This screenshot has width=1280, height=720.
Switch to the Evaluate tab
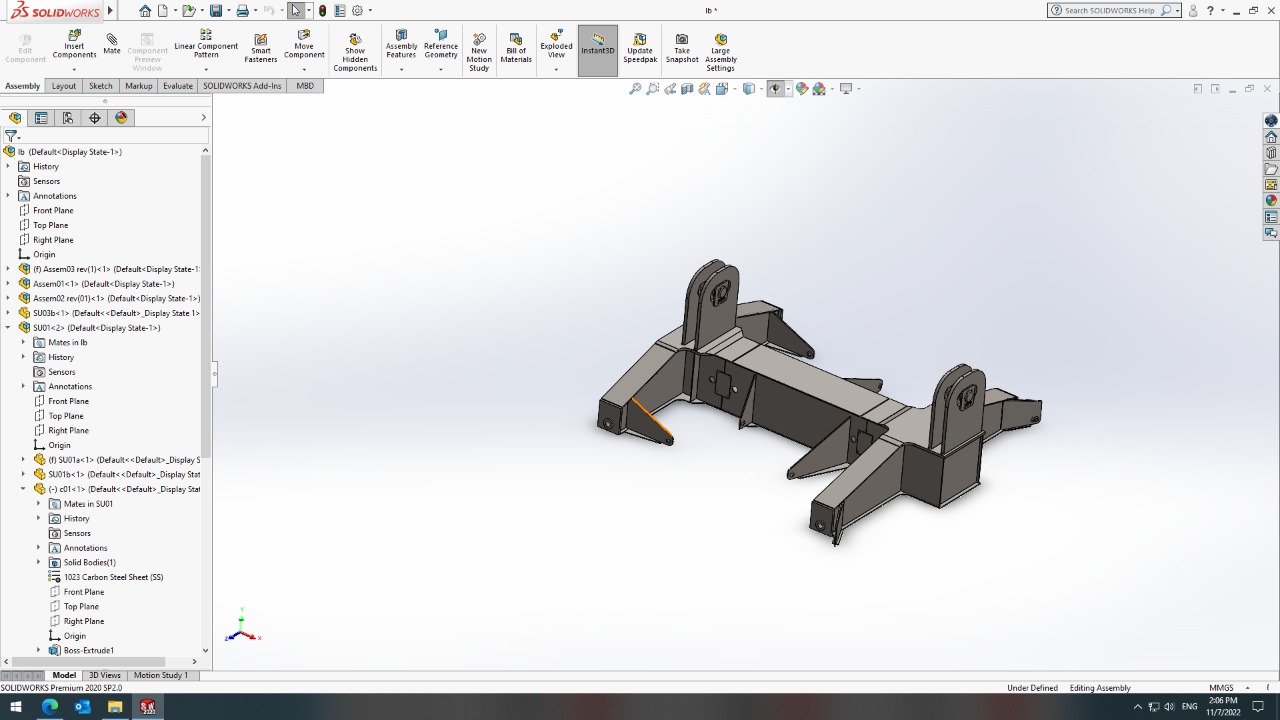[x=178, y=86]
